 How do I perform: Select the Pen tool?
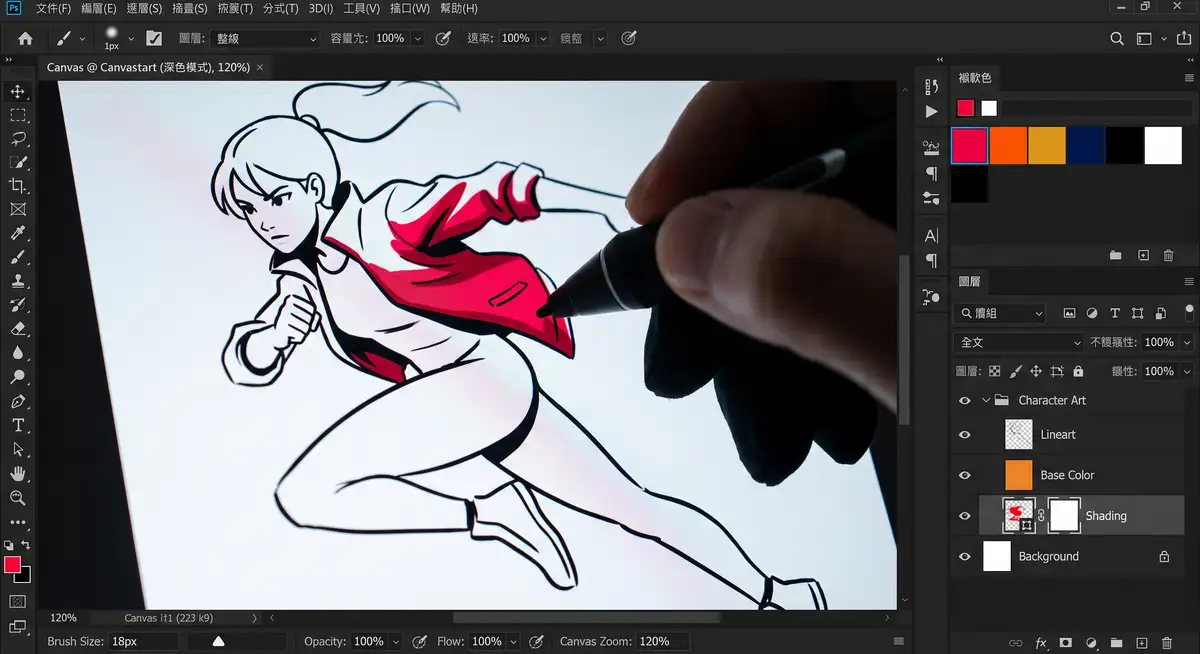click(x=18, y=402)
